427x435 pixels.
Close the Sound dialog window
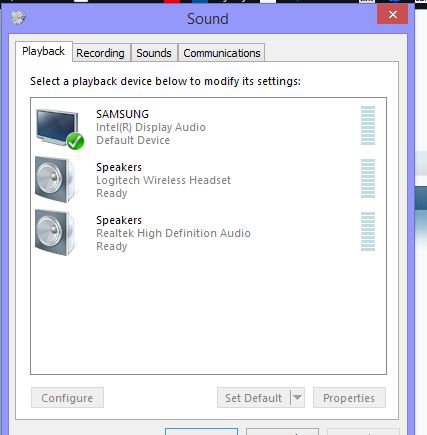393,15
